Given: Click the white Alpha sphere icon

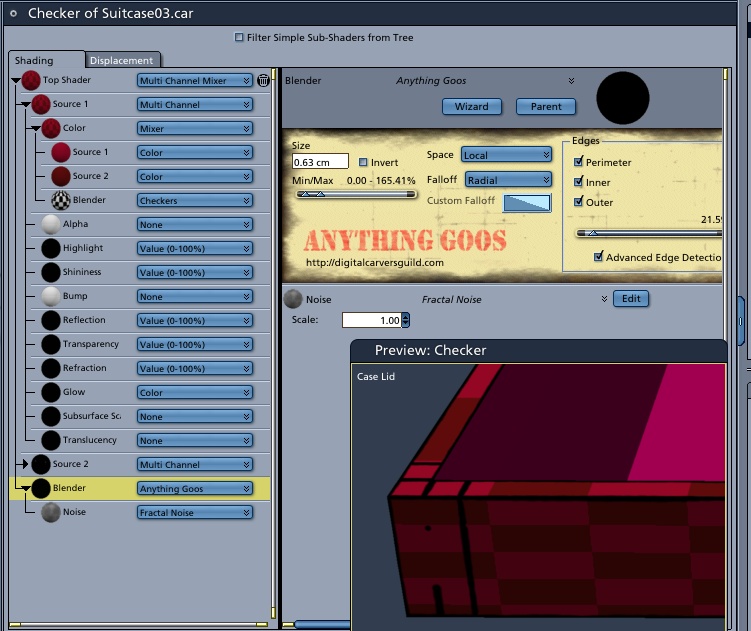Looking at the screenshot, I should click(x=51, y=224).
